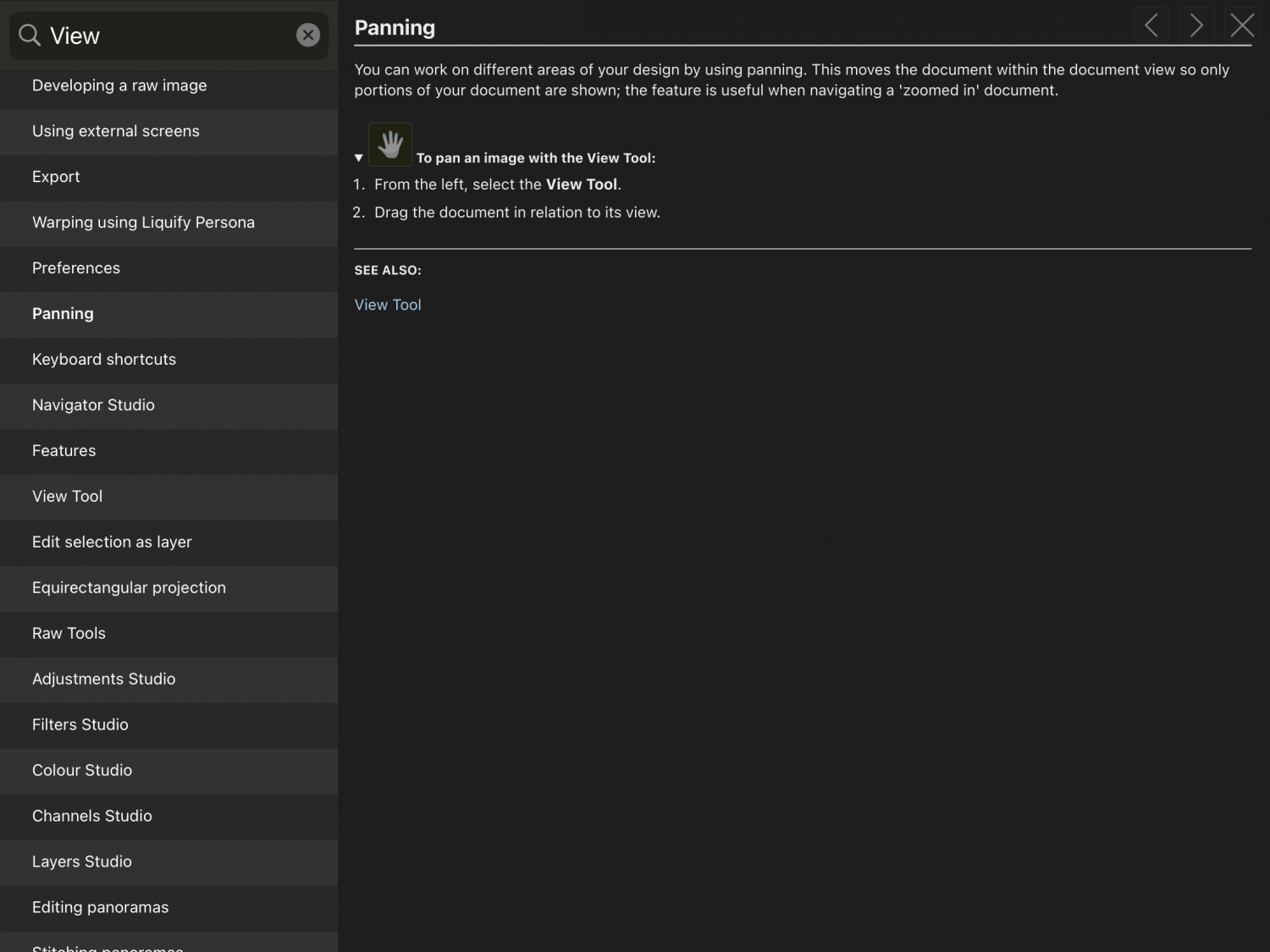The image size is (1270, 952).
Task: Click the View Tool hand icon
Action: (390, 145)
